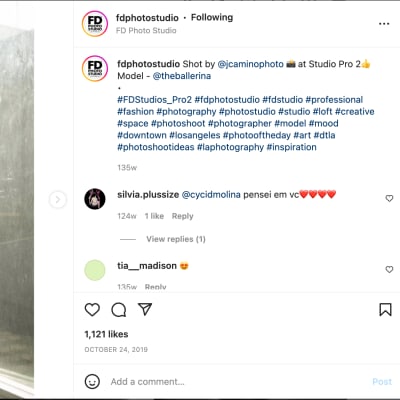View the 1,121 likes list
The height and width of the screenshot is (400, 400).
point(106,334)
